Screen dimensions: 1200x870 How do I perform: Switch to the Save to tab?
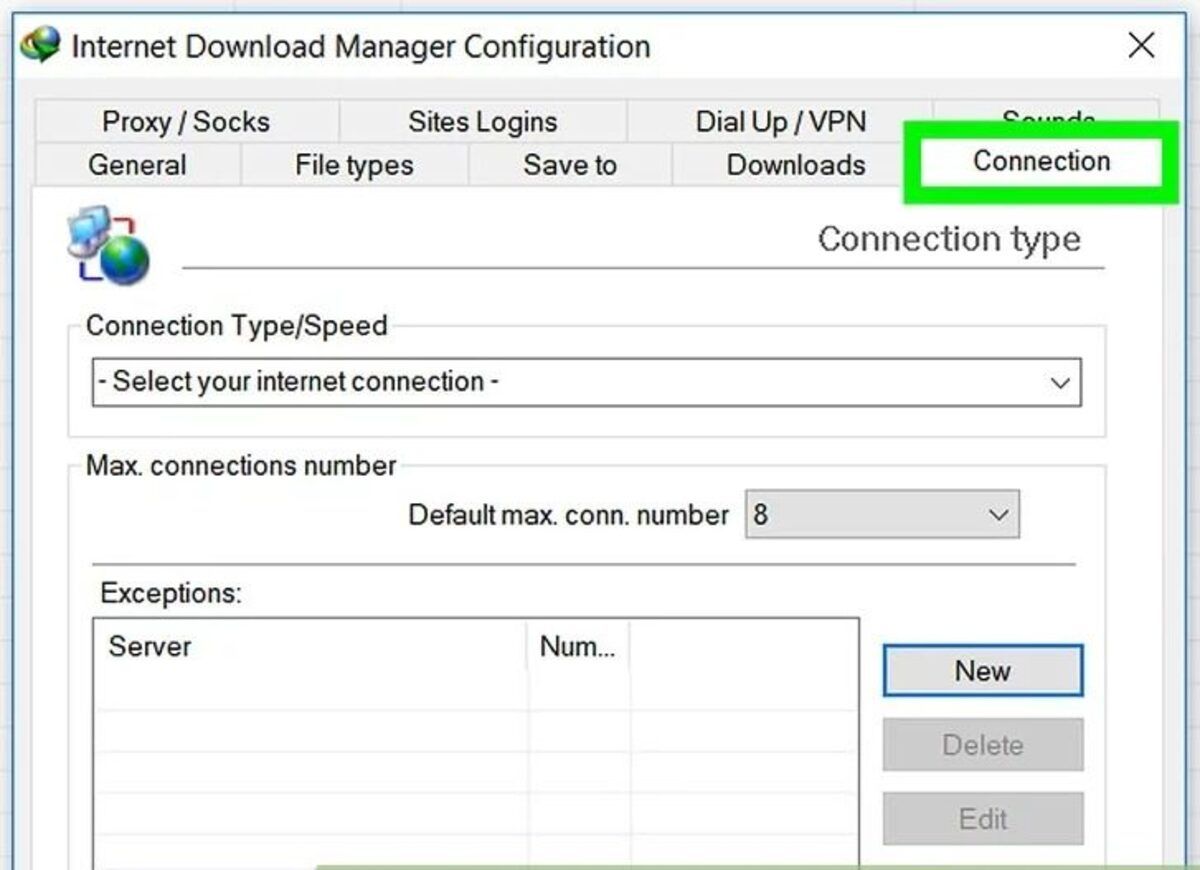click(570, 165)
